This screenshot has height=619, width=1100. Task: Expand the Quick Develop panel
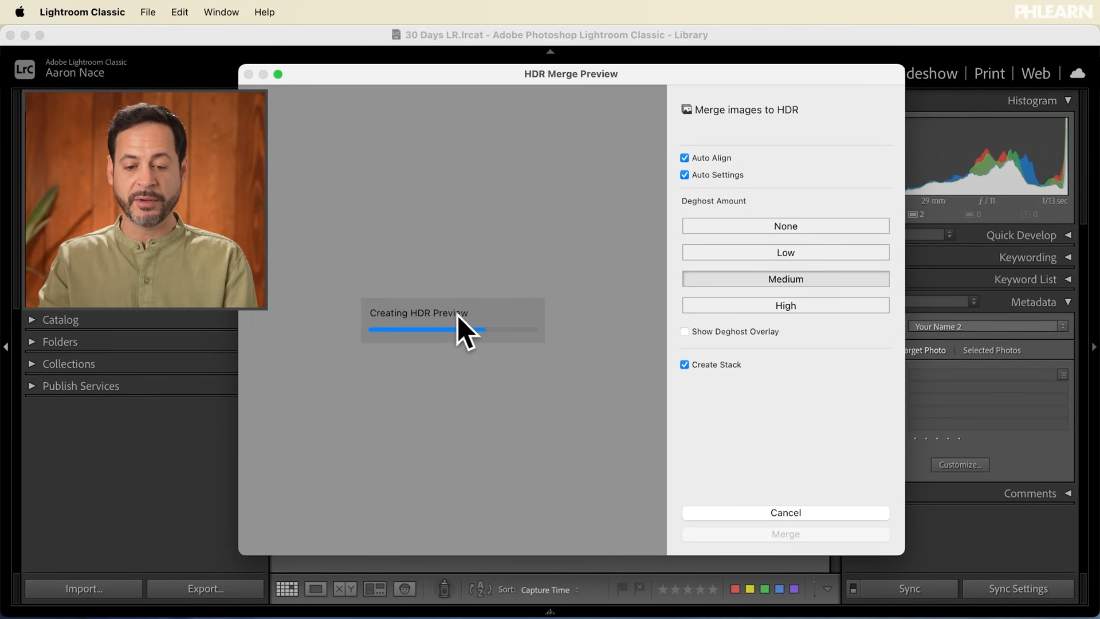1068,235
